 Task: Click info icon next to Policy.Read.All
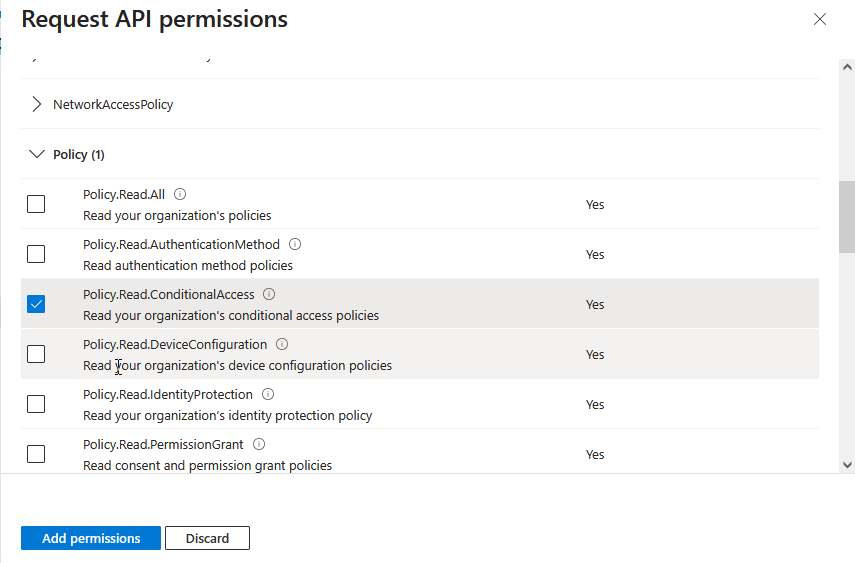tap(180, 194)
